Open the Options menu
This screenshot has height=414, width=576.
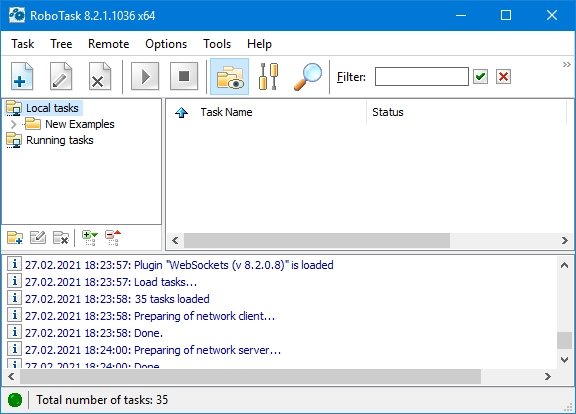166,44
